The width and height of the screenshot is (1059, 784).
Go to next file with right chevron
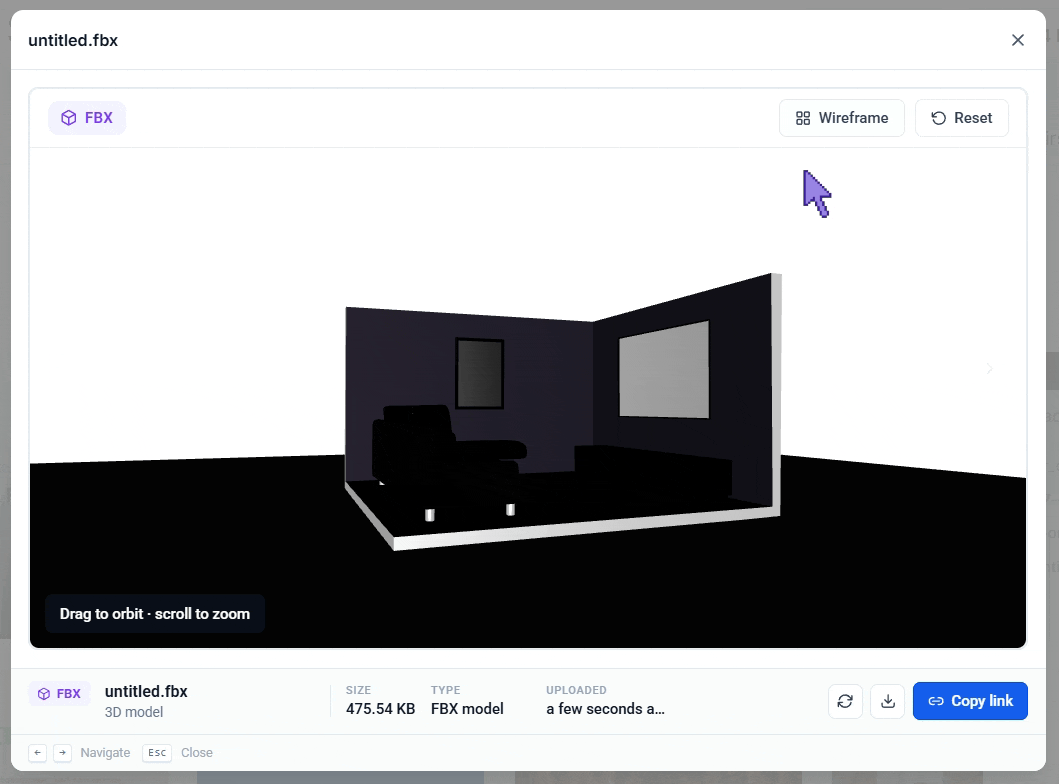(x=989, y=369)
